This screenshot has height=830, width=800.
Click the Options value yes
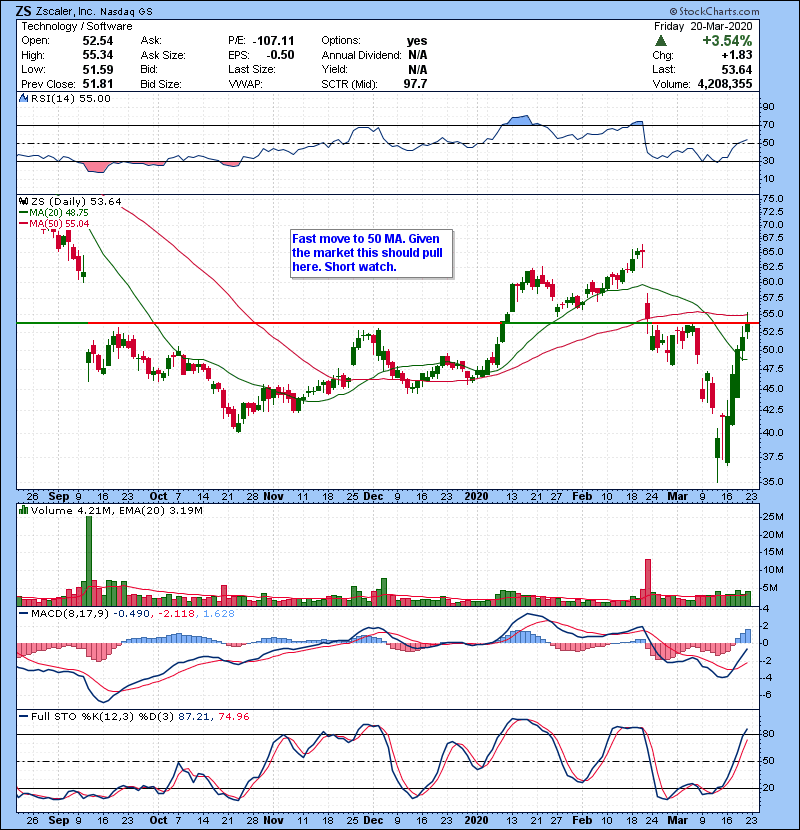(x=417, y=41)
